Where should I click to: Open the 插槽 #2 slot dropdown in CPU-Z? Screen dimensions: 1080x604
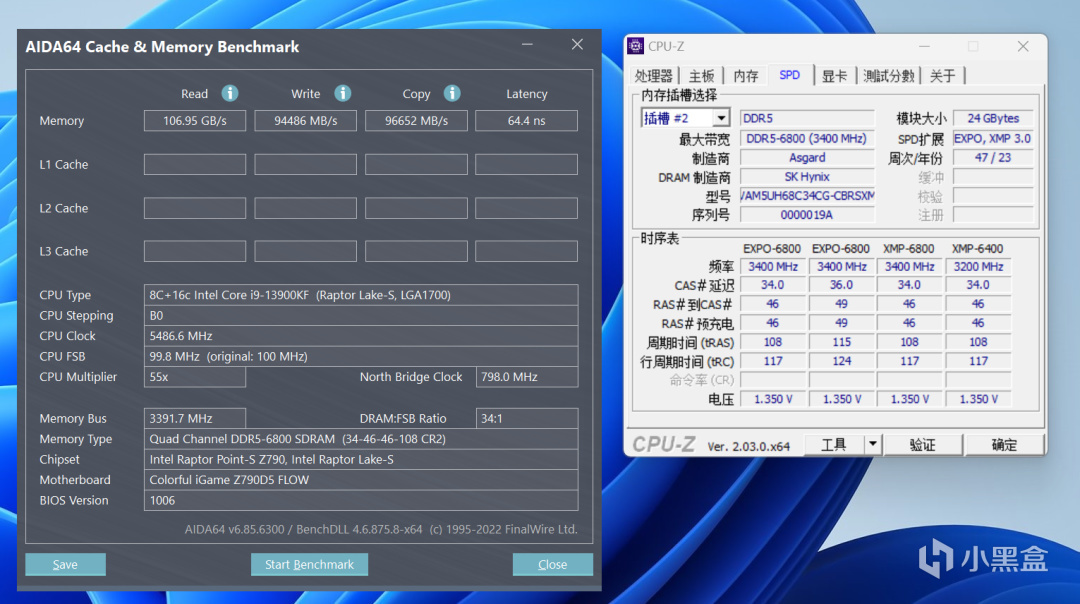pos(720,118)
